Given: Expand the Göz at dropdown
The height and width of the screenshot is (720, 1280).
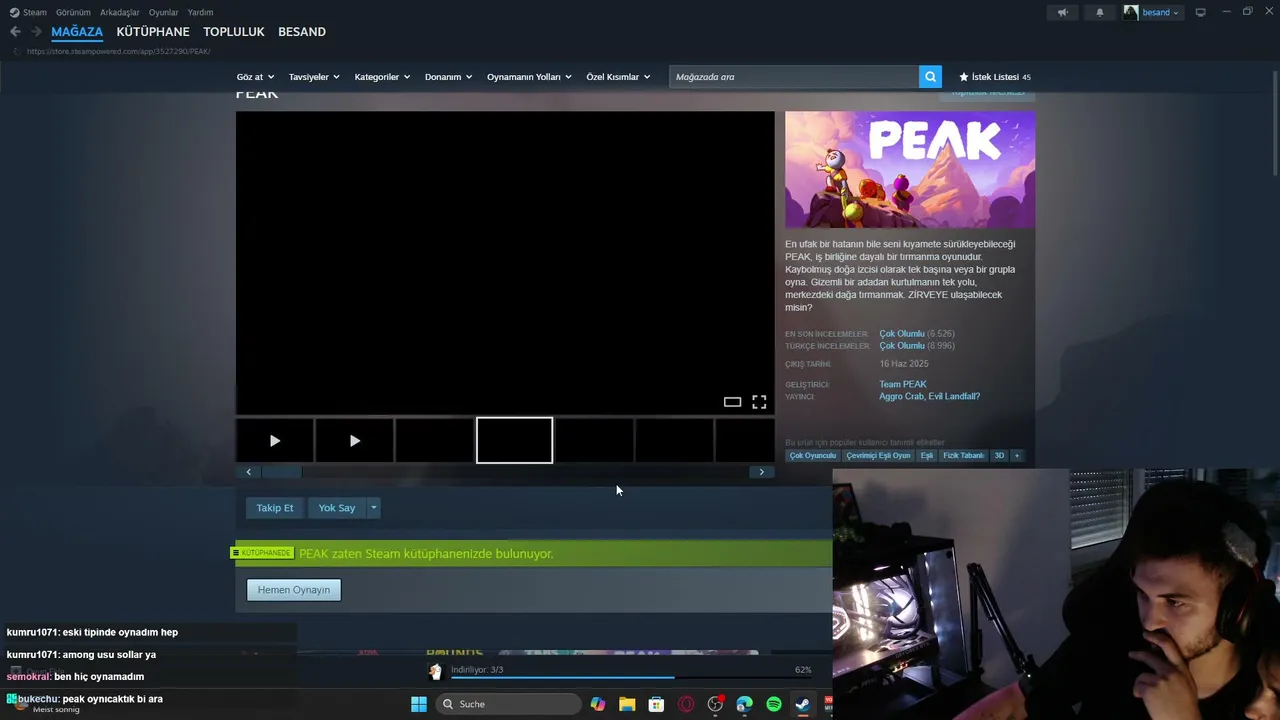Looking at the screenshot, I should click(x=255, y=77).
